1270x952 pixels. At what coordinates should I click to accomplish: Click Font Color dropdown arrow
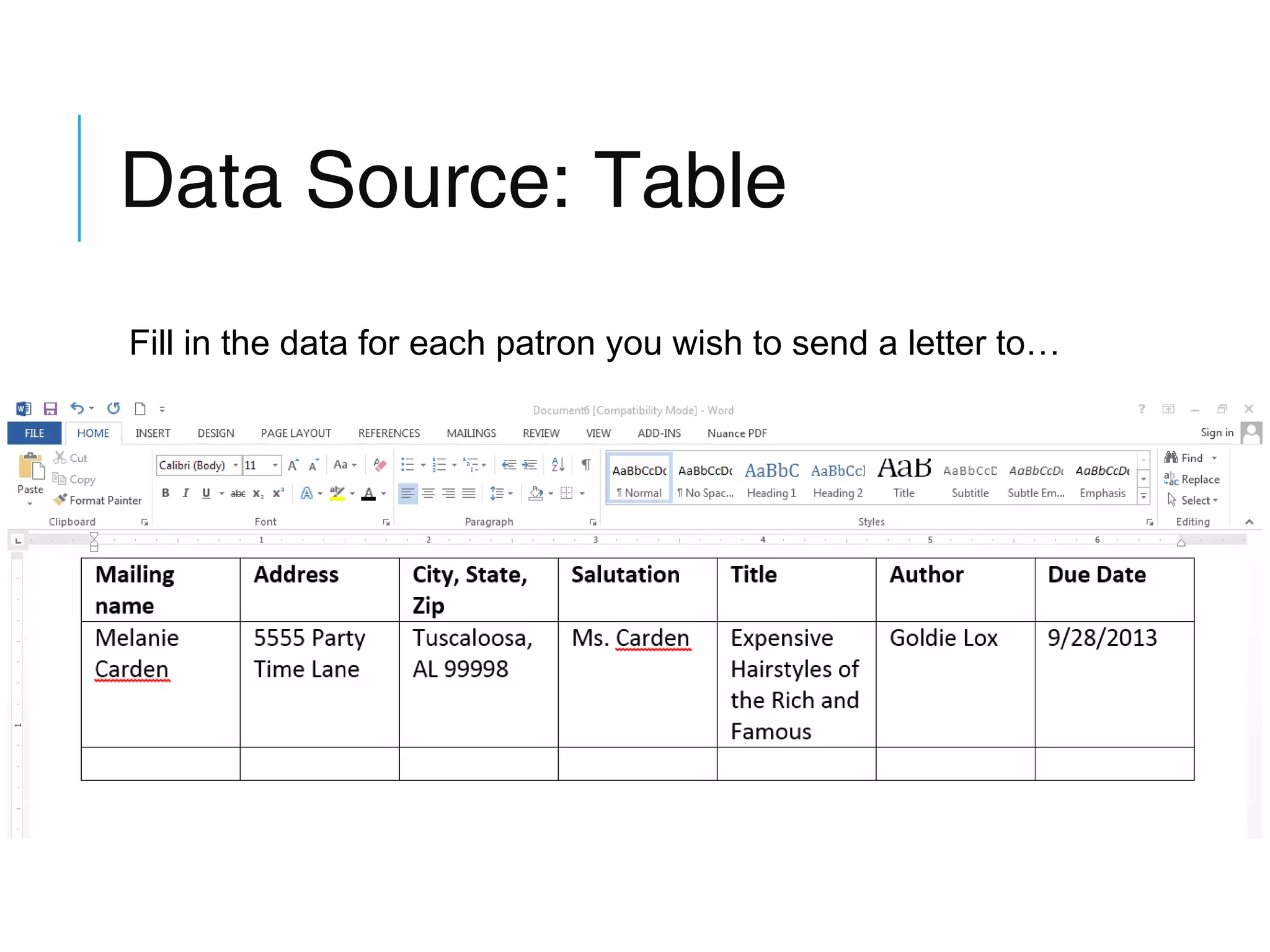tap(384, 494)
